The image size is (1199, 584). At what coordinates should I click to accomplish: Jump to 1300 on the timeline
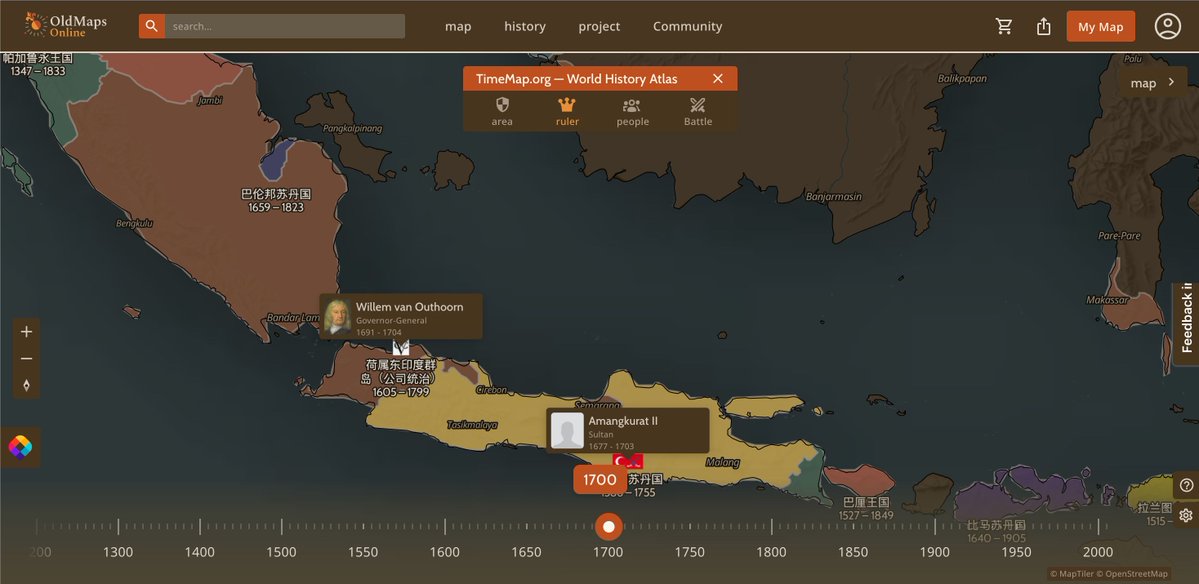tap(118, 552)
